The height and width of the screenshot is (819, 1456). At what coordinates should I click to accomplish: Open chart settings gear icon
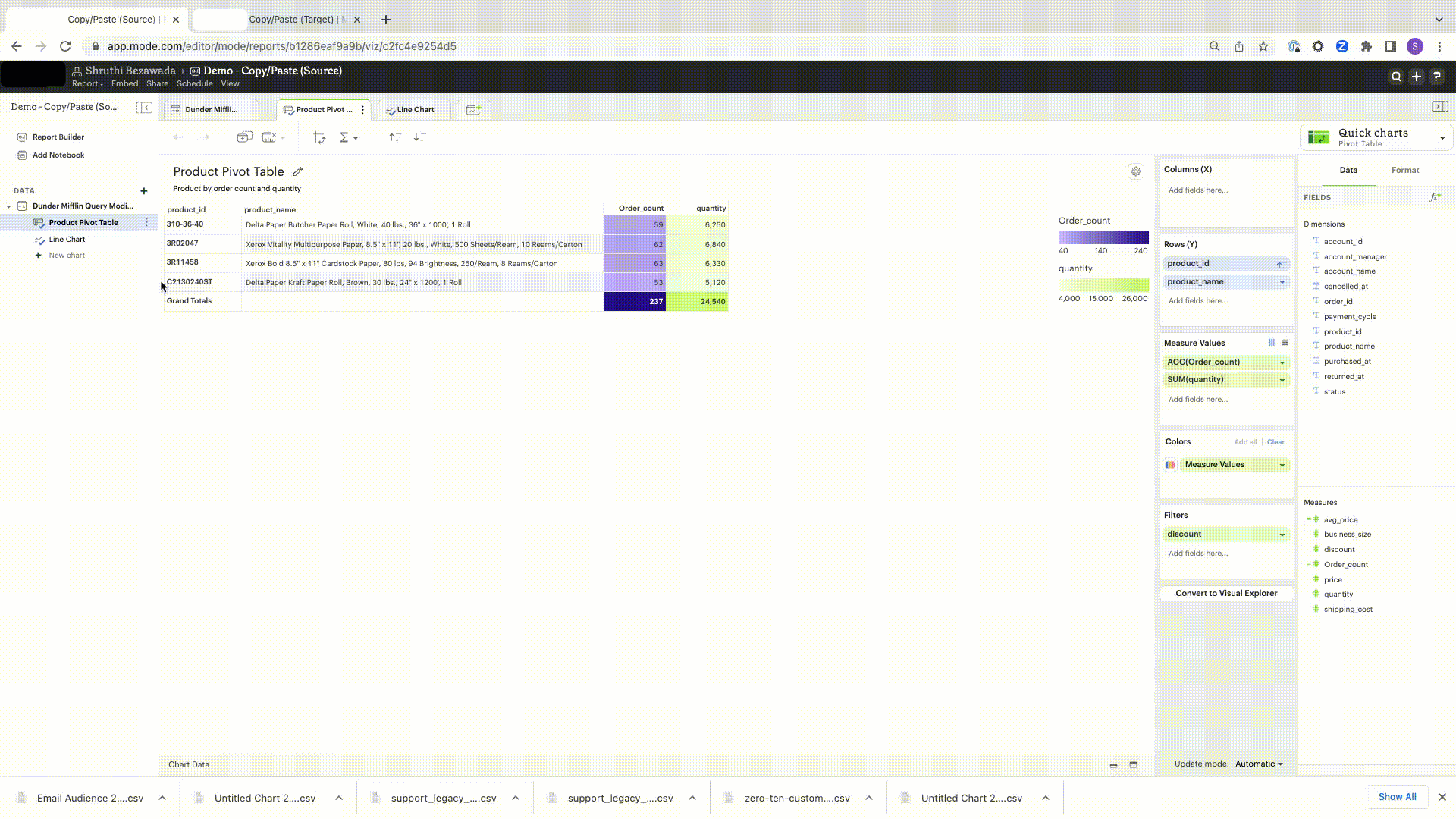[x=1135, y=171]
